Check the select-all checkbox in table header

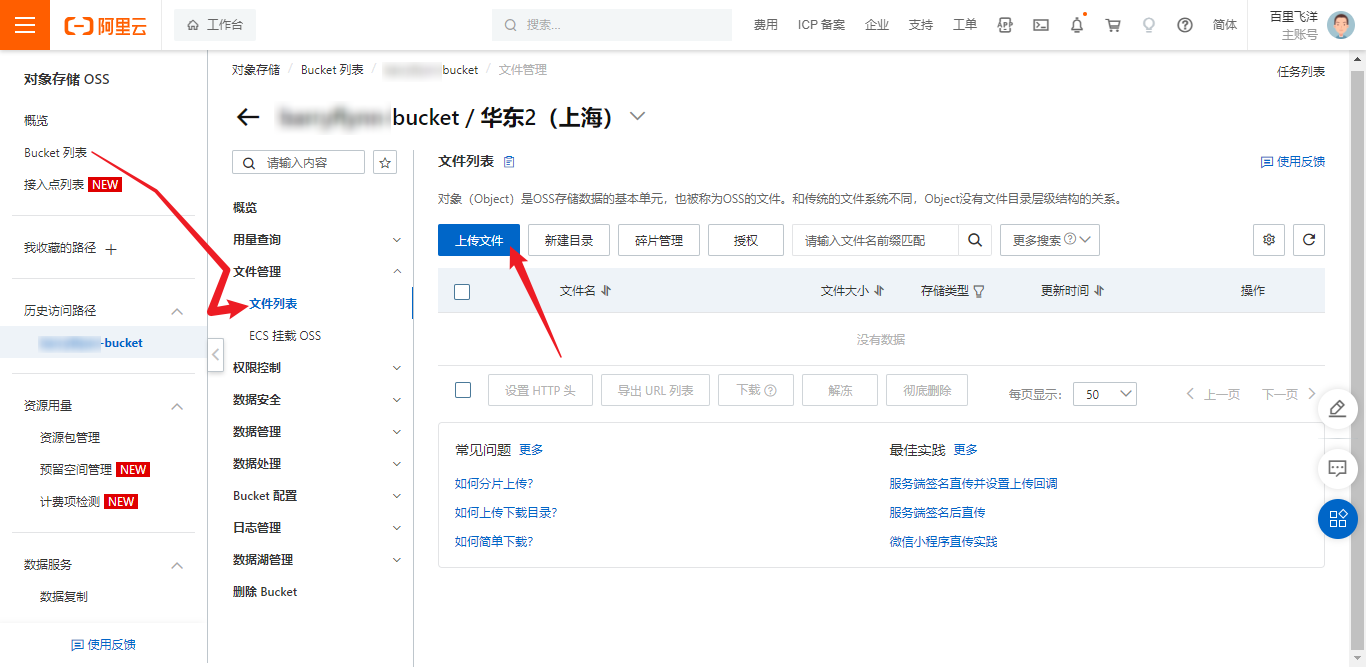click(462, 291)
